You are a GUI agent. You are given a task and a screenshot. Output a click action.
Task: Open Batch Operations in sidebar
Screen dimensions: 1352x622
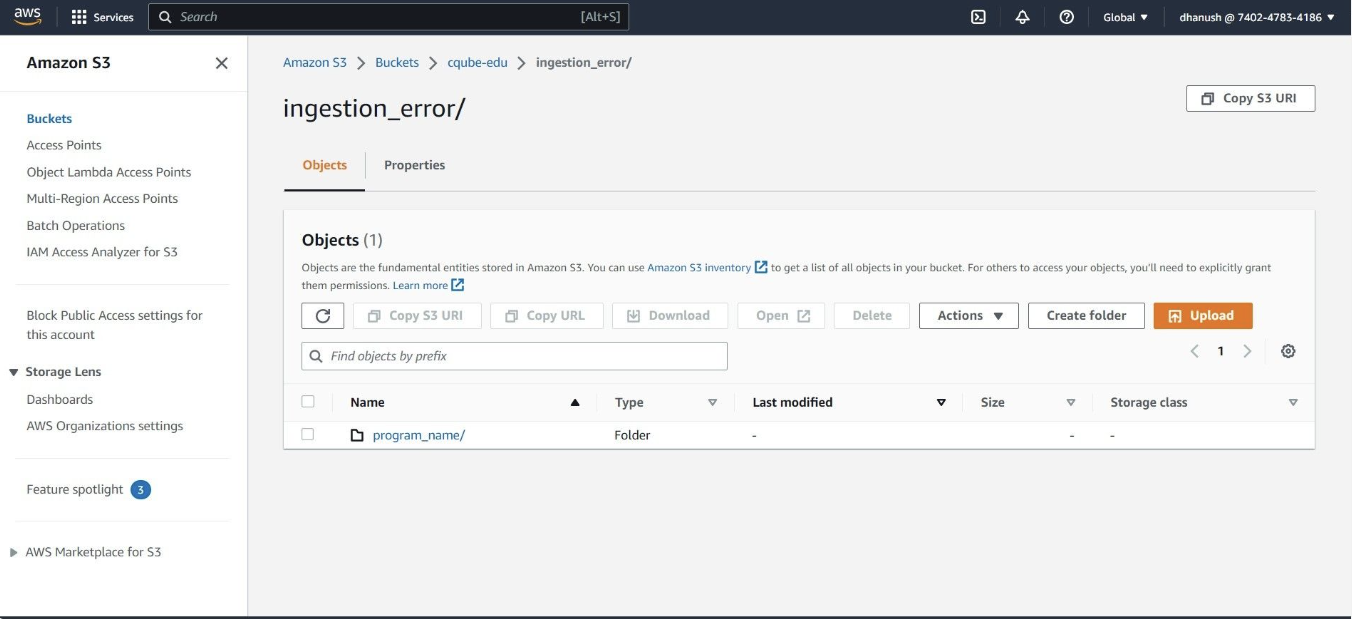[x=76, y=226]
